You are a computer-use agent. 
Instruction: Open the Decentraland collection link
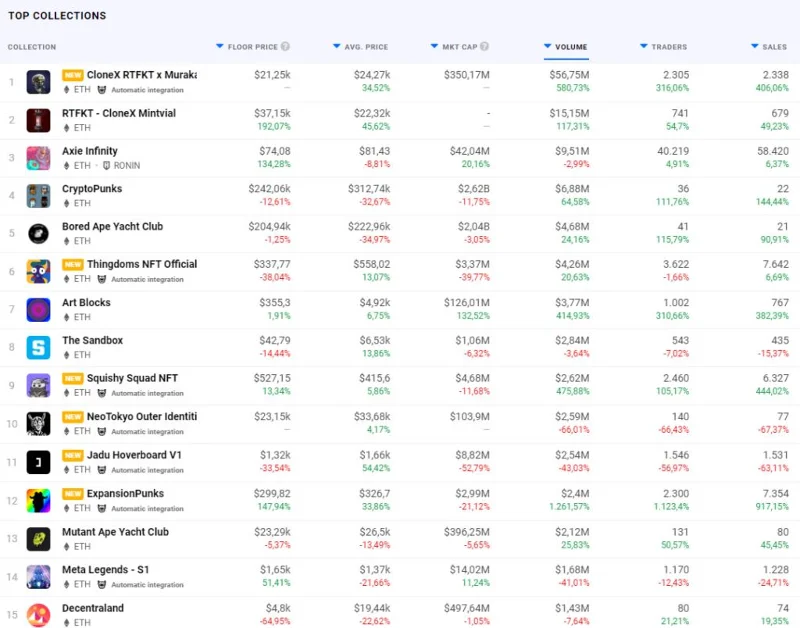(x=93, y=608)
